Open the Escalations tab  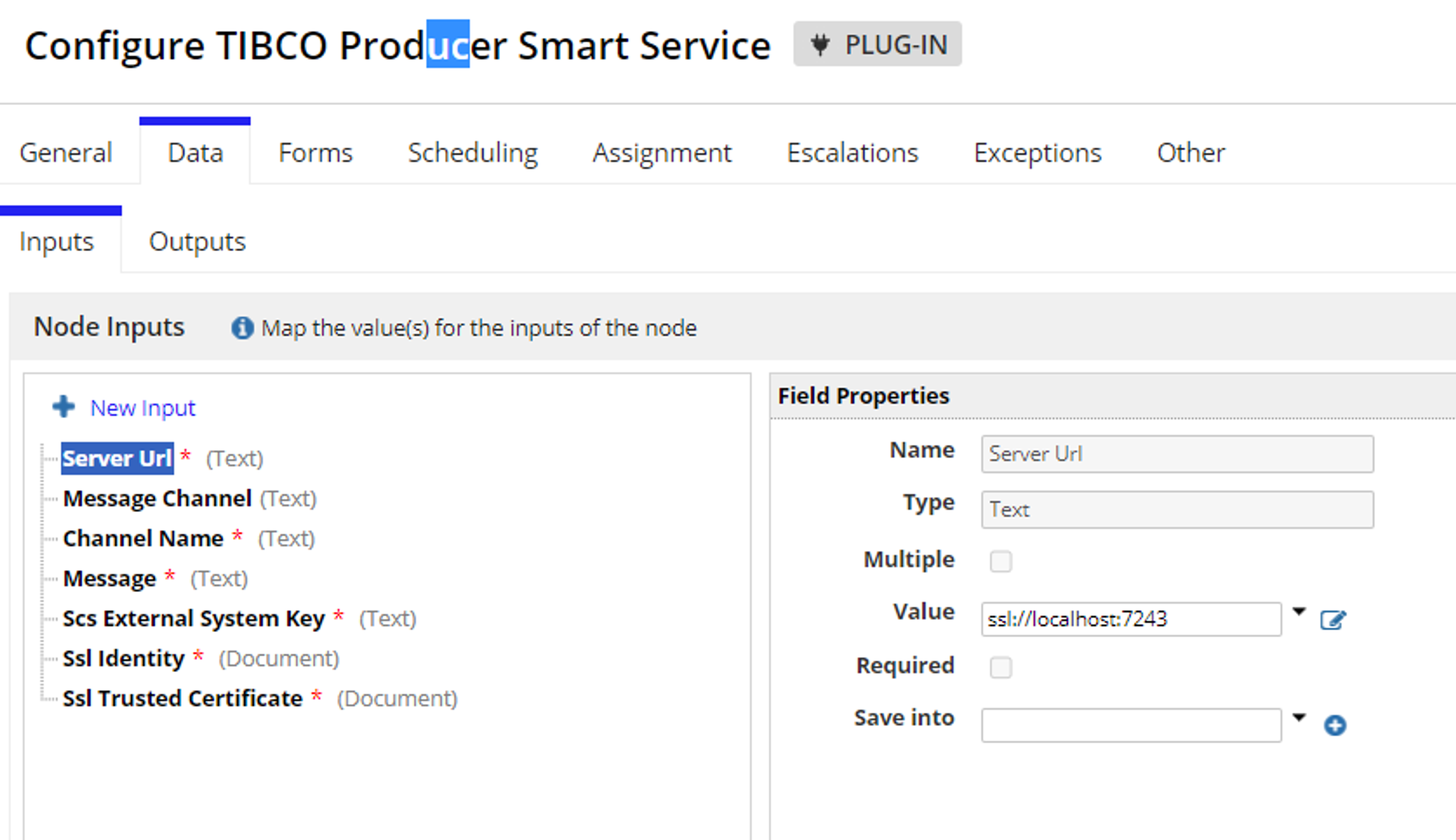pyautogui.click(x=852, y=153)
